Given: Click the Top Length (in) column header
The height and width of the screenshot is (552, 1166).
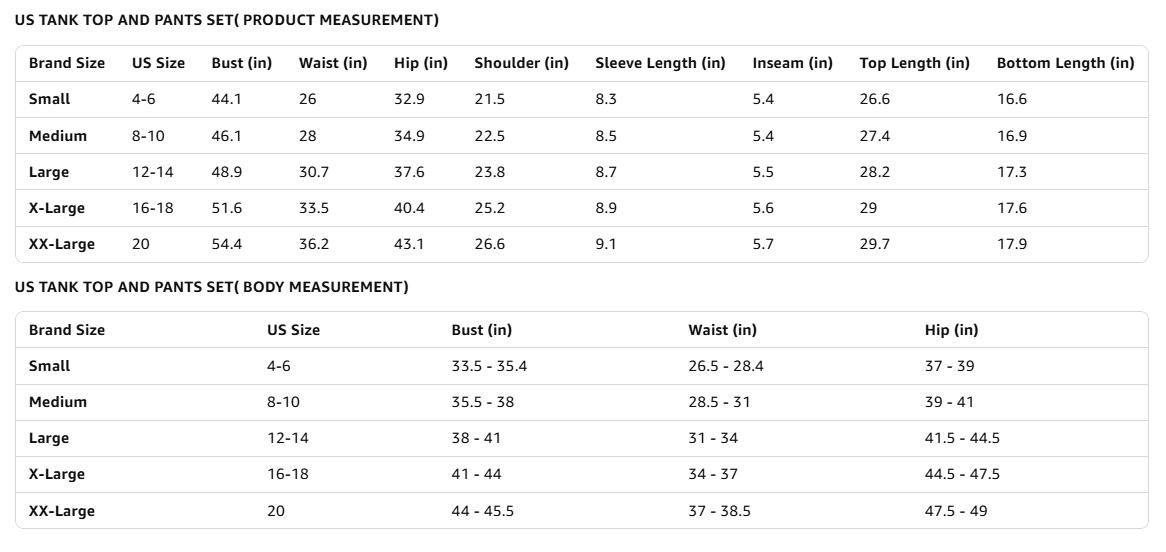Looking at the screenshot, I should [914, 63].
